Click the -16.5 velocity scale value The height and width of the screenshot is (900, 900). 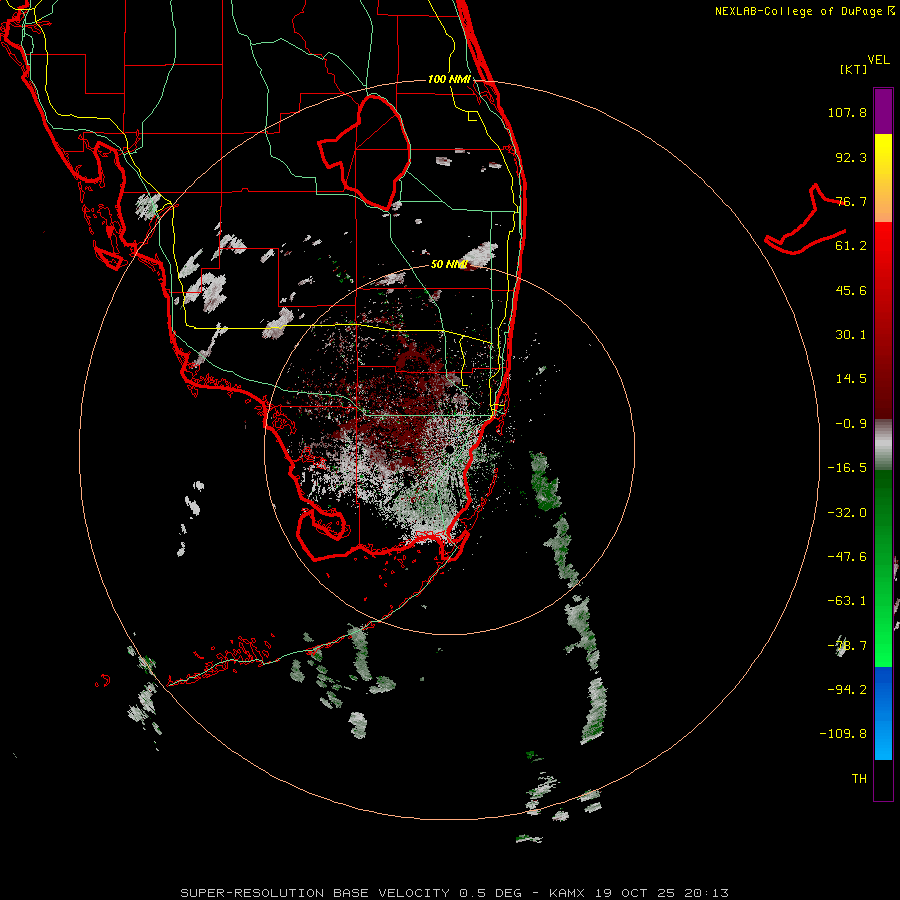pyautogui.click(x=847, y=468)
